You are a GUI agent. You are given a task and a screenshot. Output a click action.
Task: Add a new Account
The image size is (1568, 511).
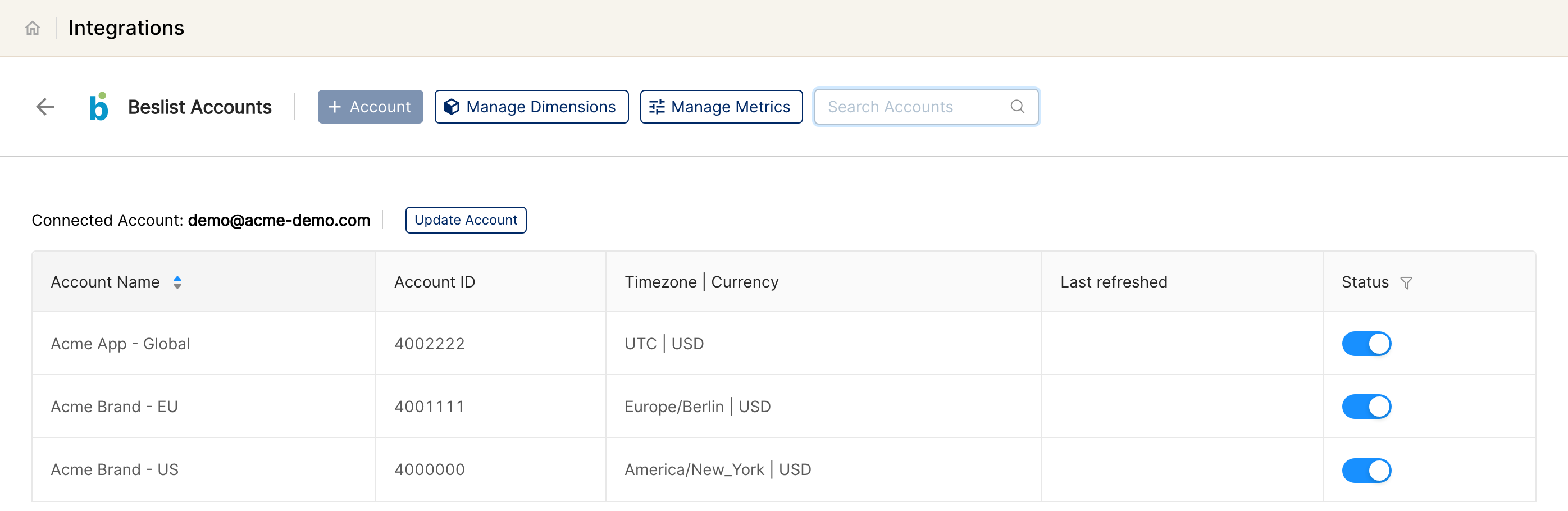[x=370, y=107]
